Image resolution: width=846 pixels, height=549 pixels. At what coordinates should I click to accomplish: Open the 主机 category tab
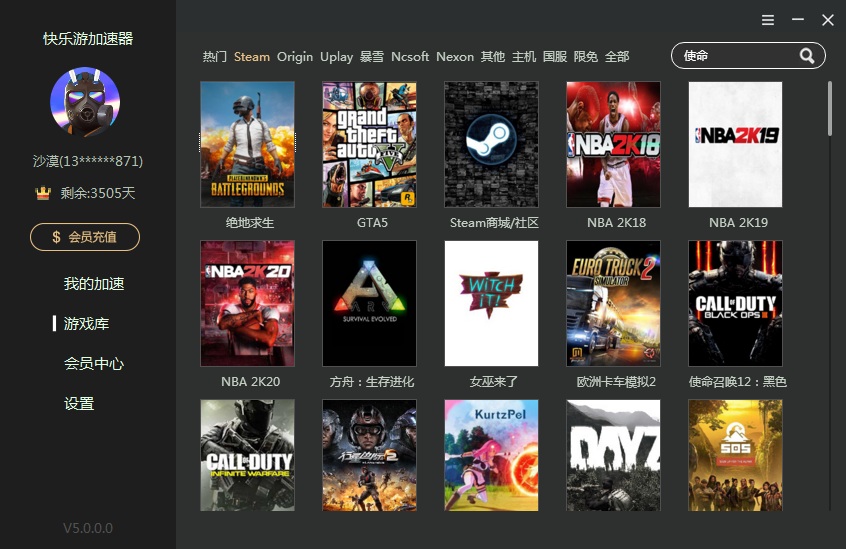click(524, 57)
